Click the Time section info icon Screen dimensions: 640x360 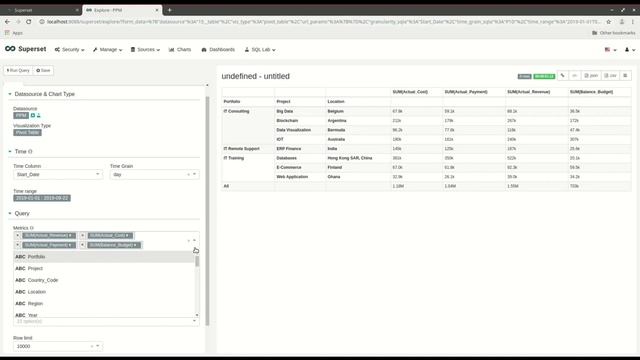point(30,151)
